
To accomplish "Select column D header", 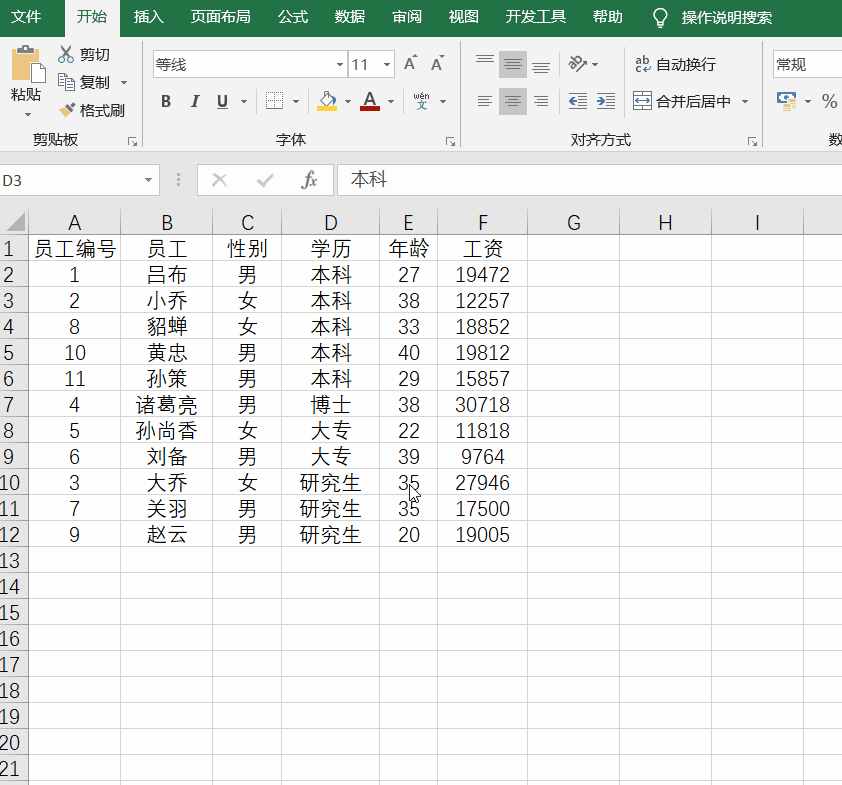I will 330,222.
